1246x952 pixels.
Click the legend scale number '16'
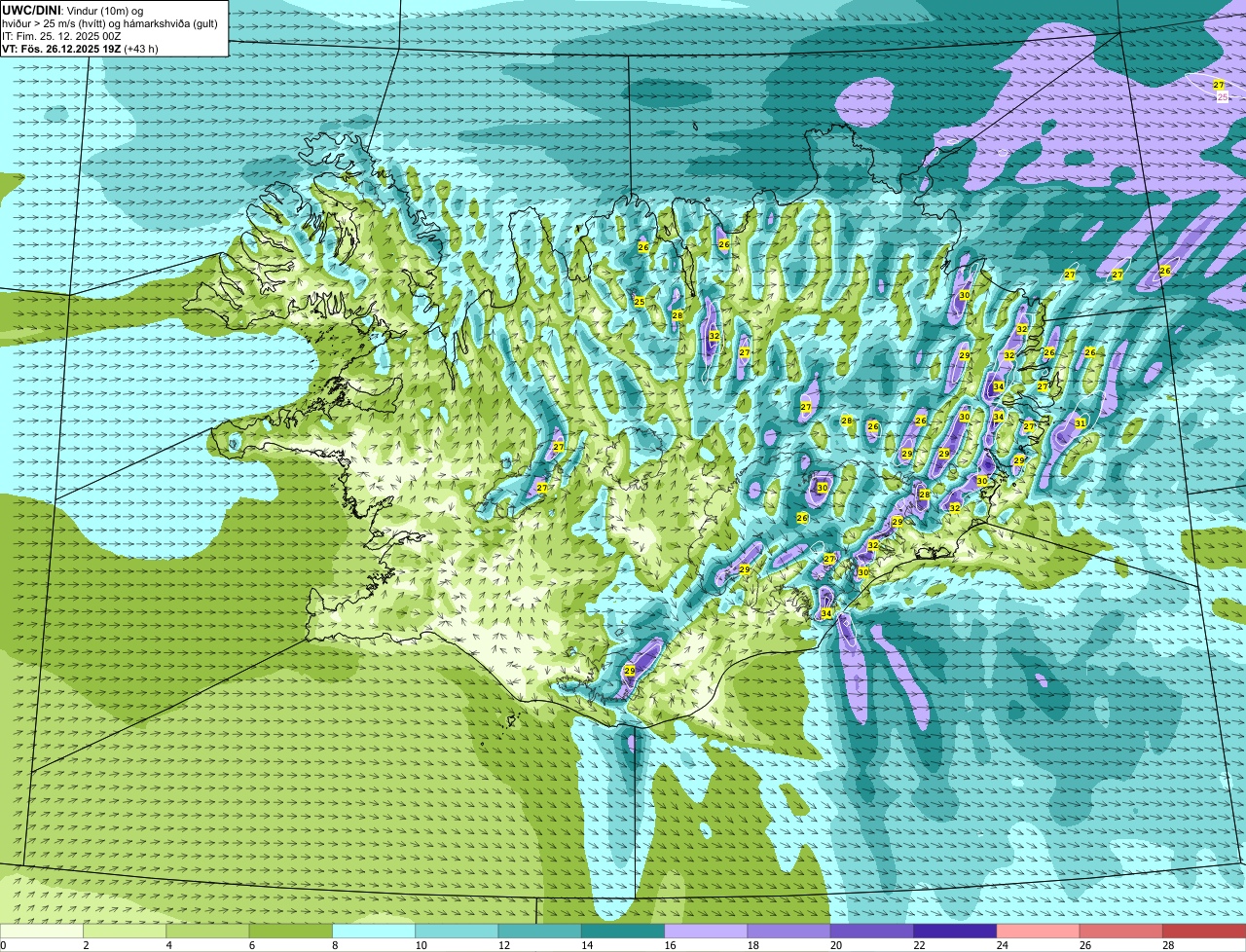click(670, 945)
